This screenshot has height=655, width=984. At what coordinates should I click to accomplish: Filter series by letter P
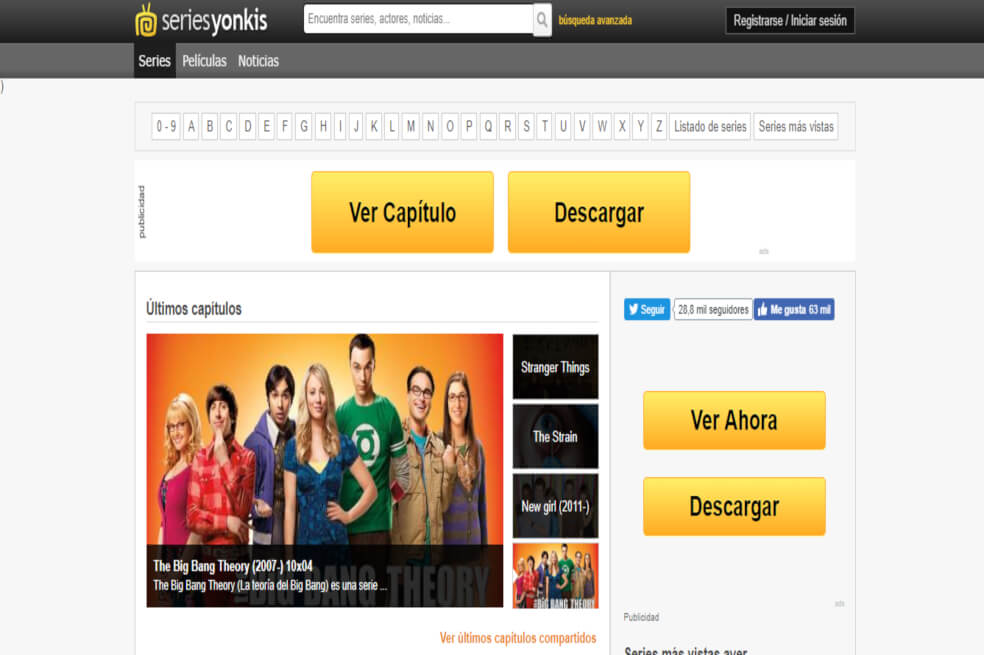point(469,127)
